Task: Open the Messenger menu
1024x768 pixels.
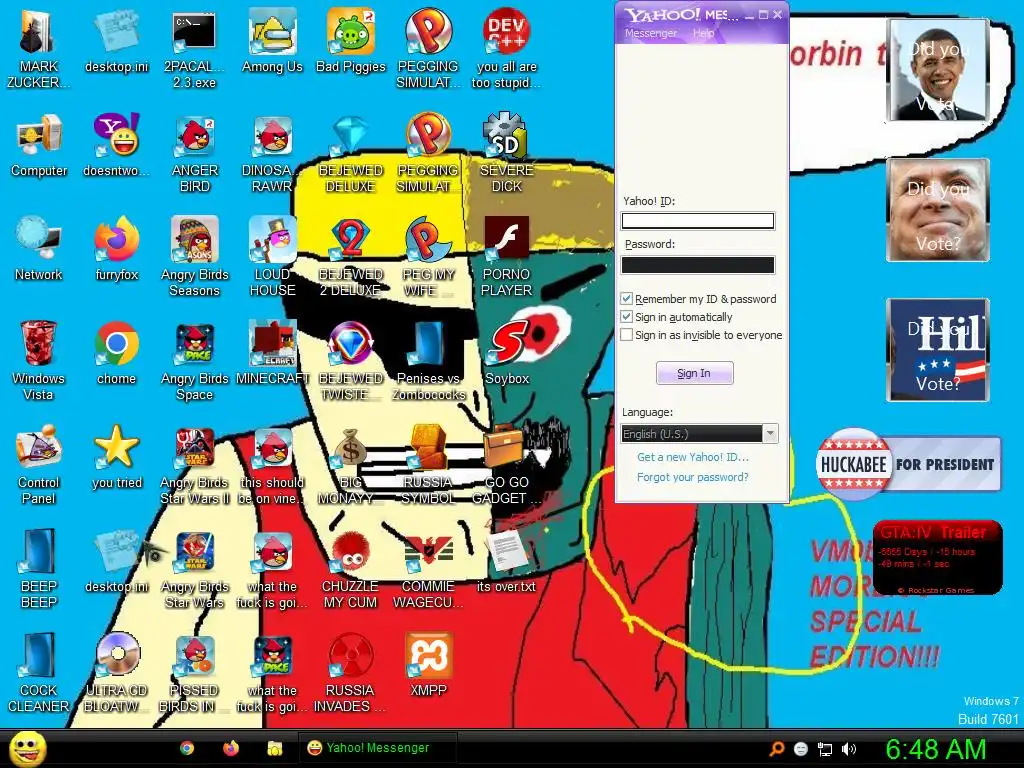Action: pyautogui.click(x=650, y=33)
